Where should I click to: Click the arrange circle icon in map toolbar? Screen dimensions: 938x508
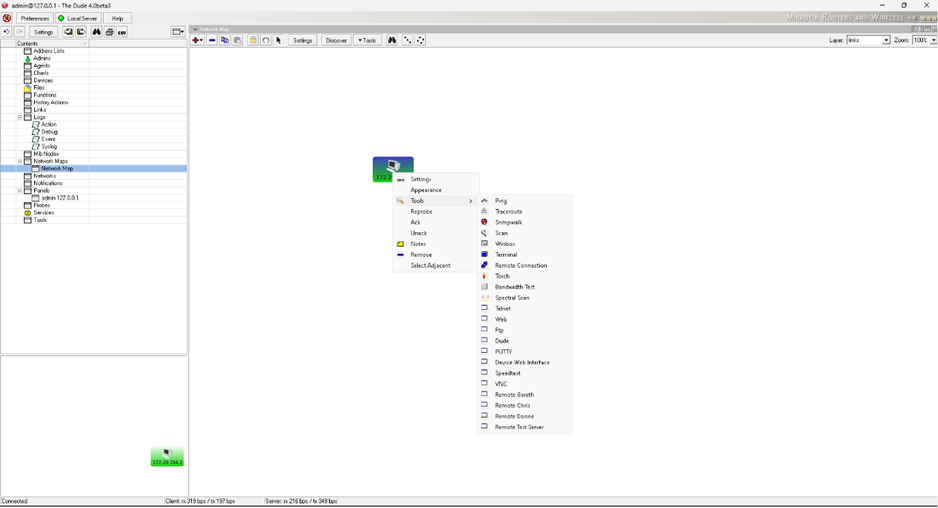pos(421,40)
